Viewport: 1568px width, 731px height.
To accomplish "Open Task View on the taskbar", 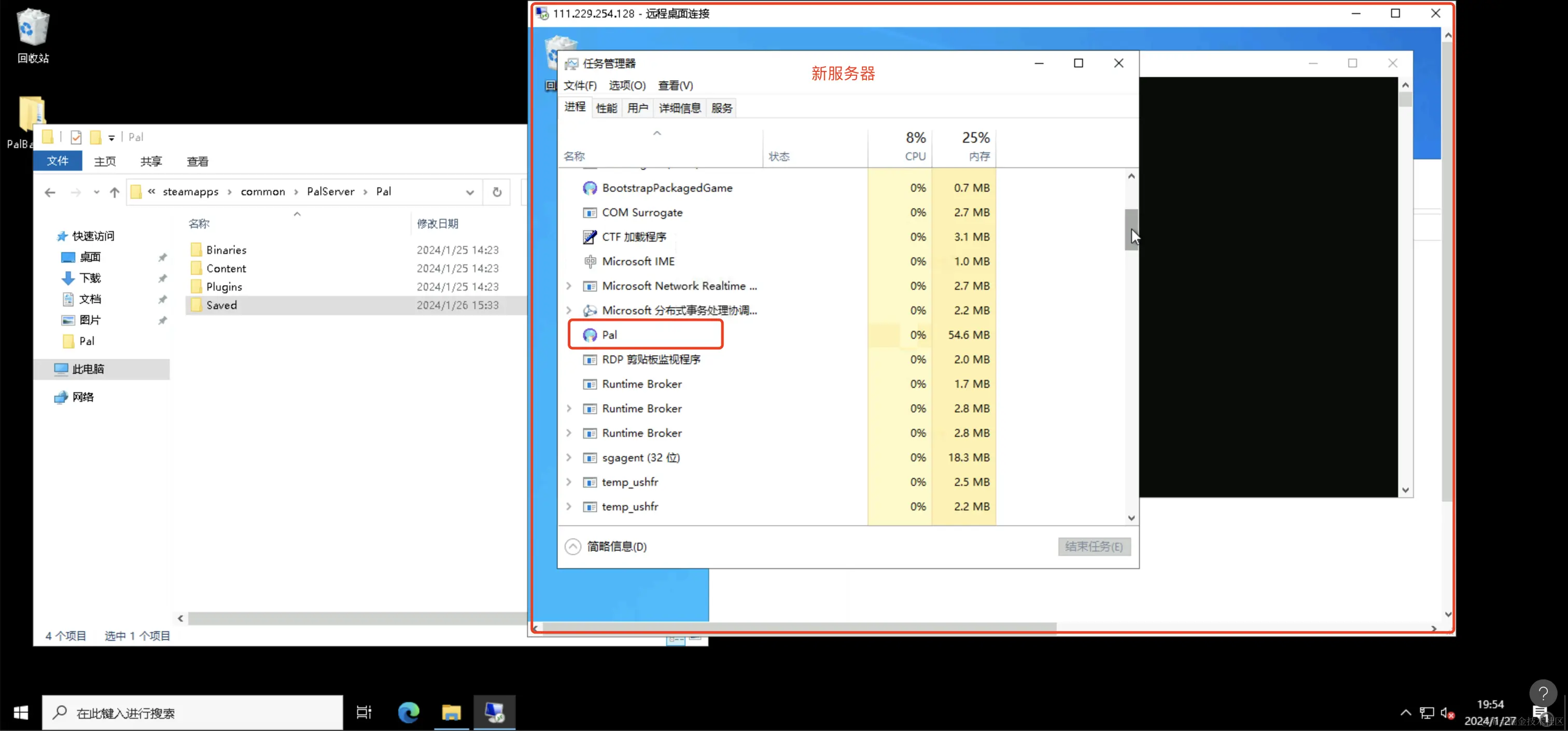I will click(x=364, y=712).
